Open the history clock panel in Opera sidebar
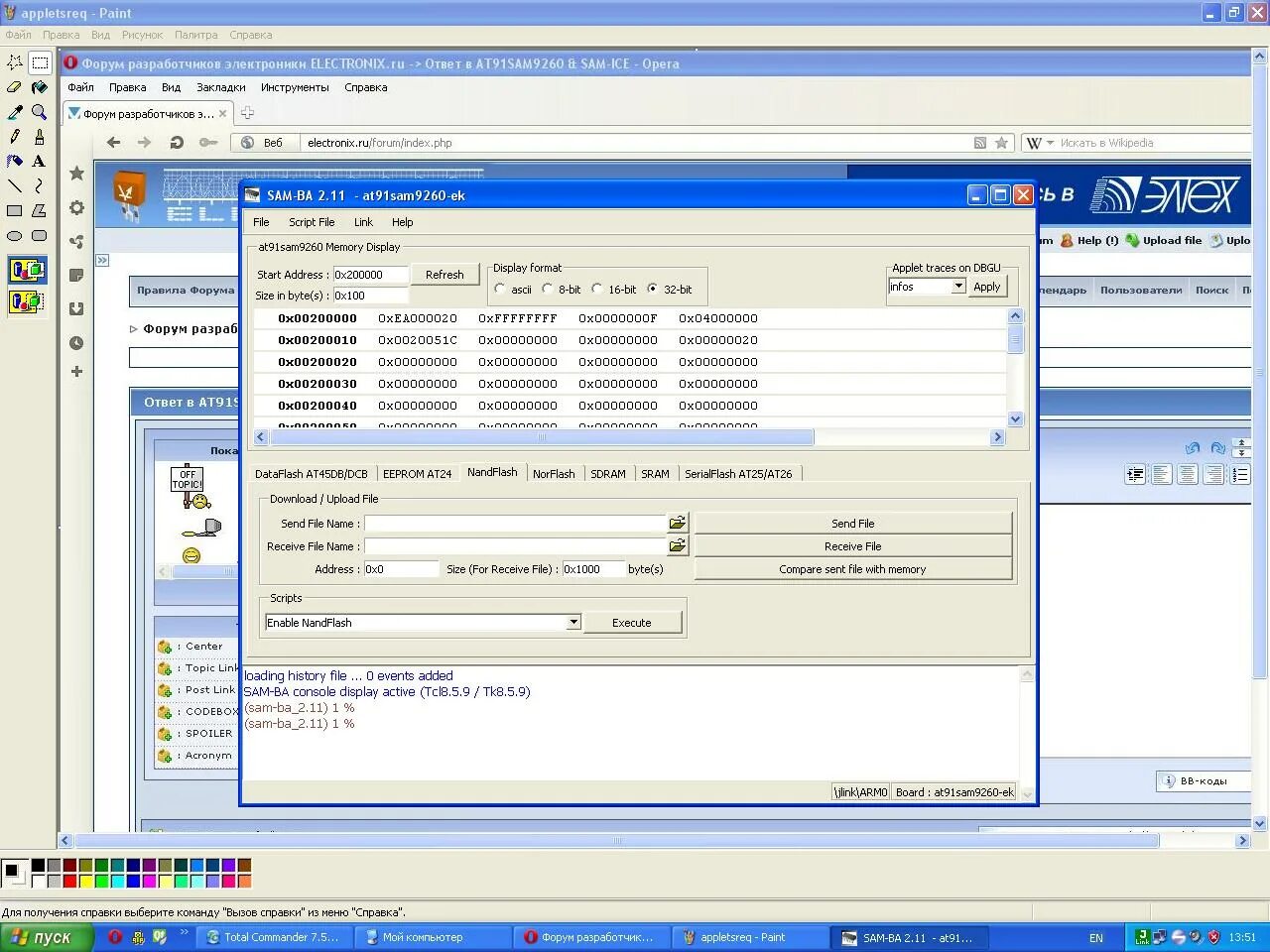The image size is (1270, 952). point(76,343)
